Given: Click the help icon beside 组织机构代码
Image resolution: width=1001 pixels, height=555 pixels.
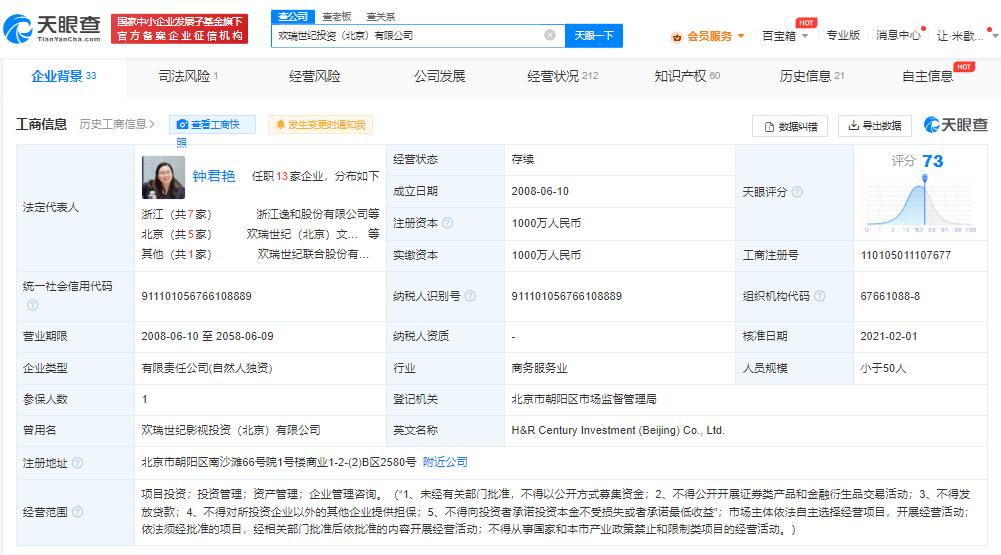Looking at the screenshot, I should (820, 296).
